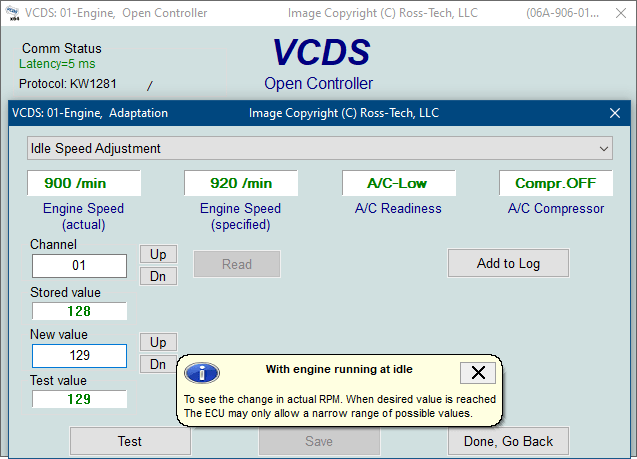Dismiss the yellow idle info balloon
This screenshot has height=459, width=637.
click(478, 372)
